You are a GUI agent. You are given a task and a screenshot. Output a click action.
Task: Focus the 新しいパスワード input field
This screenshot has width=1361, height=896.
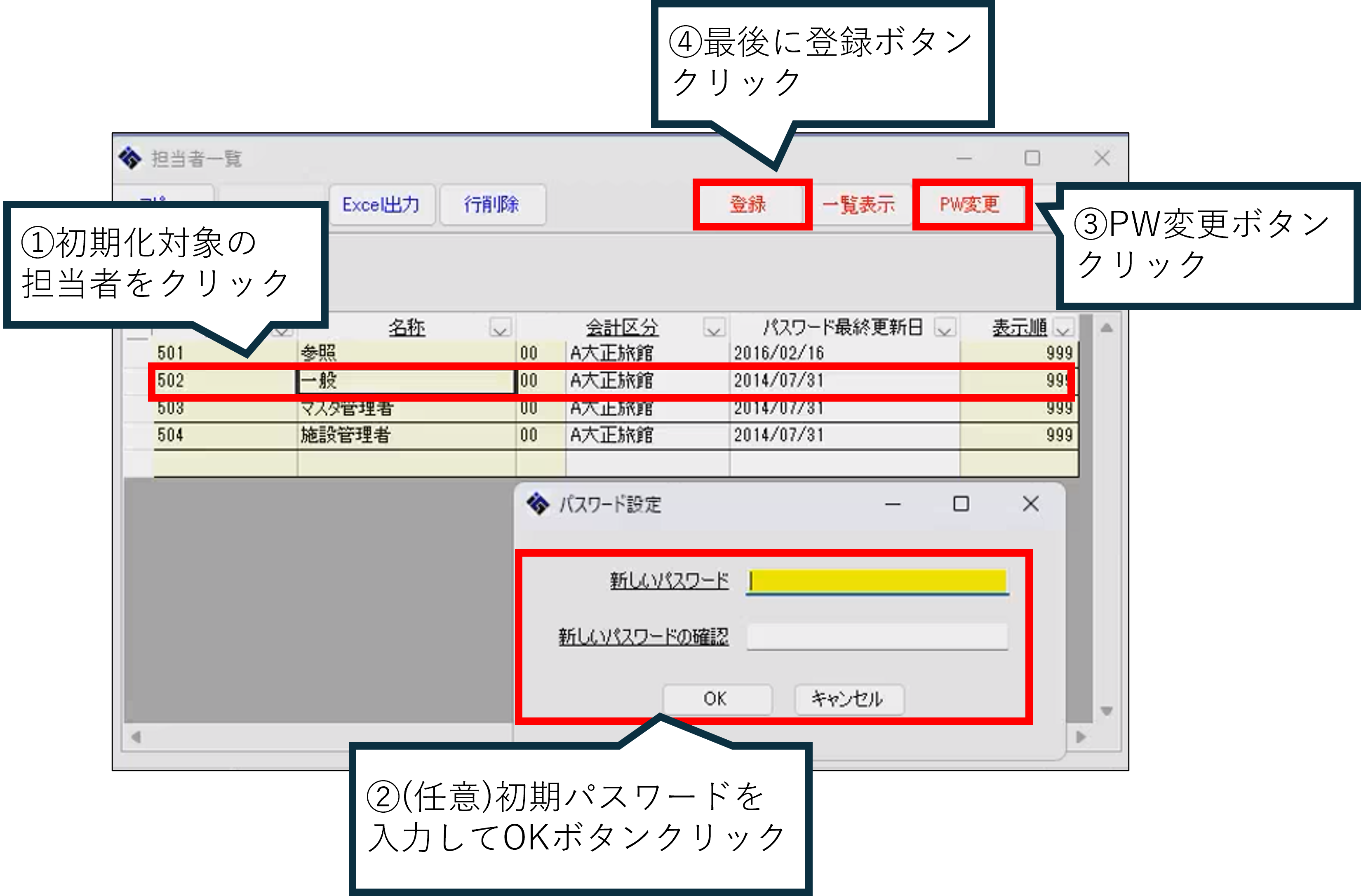tap(877, 581)
